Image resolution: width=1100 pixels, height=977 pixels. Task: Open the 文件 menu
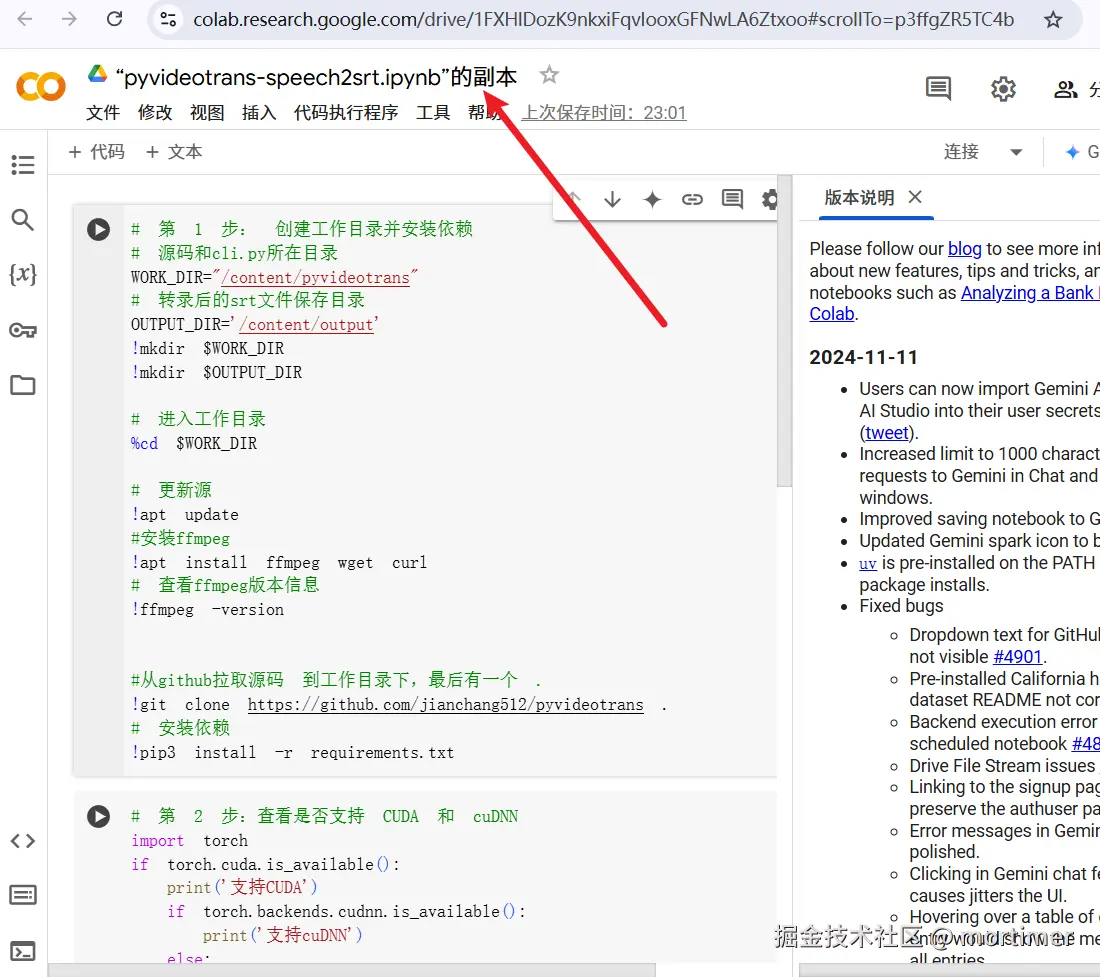pos(103,113)
